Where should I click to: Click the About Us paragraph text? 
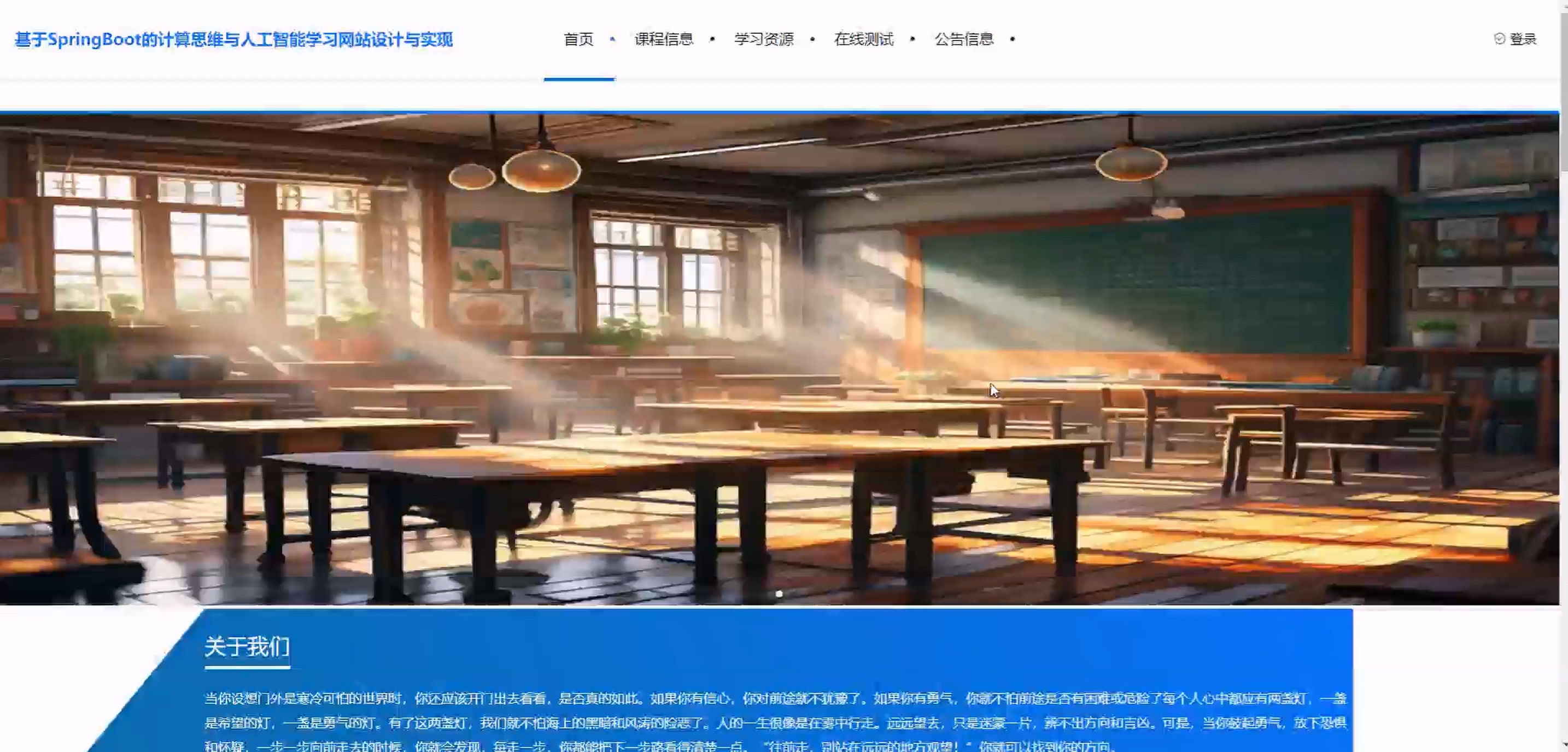coord(774,722)
